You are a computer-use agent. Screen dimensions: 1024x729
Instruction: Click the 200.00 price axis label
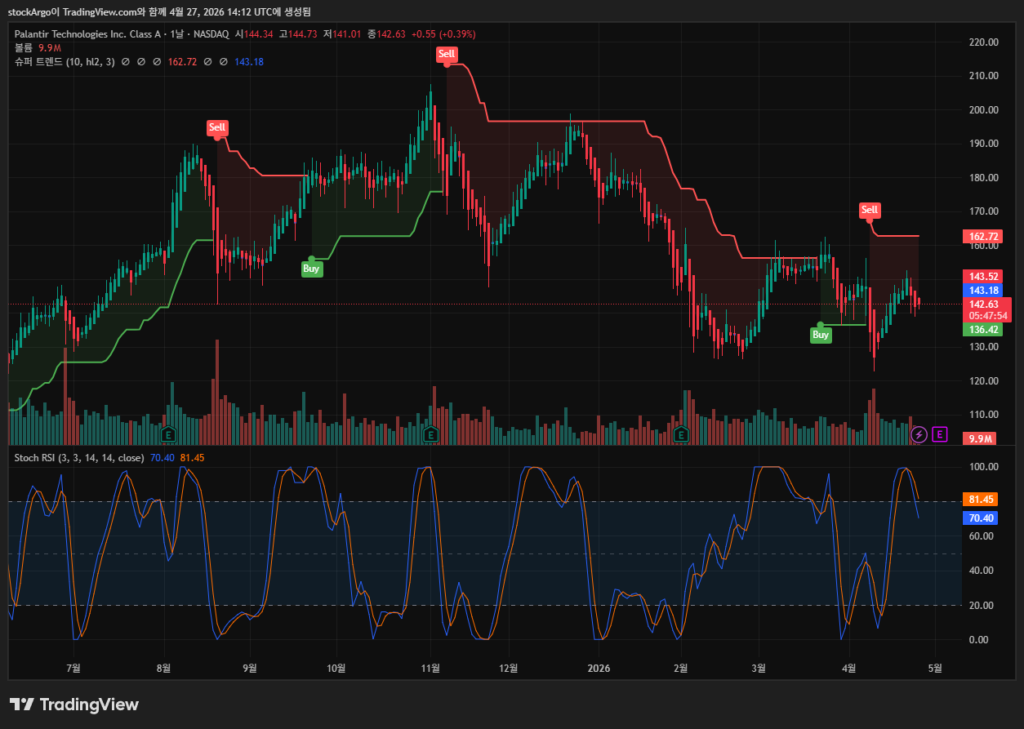pyautogui.click(x=984, y=110)
